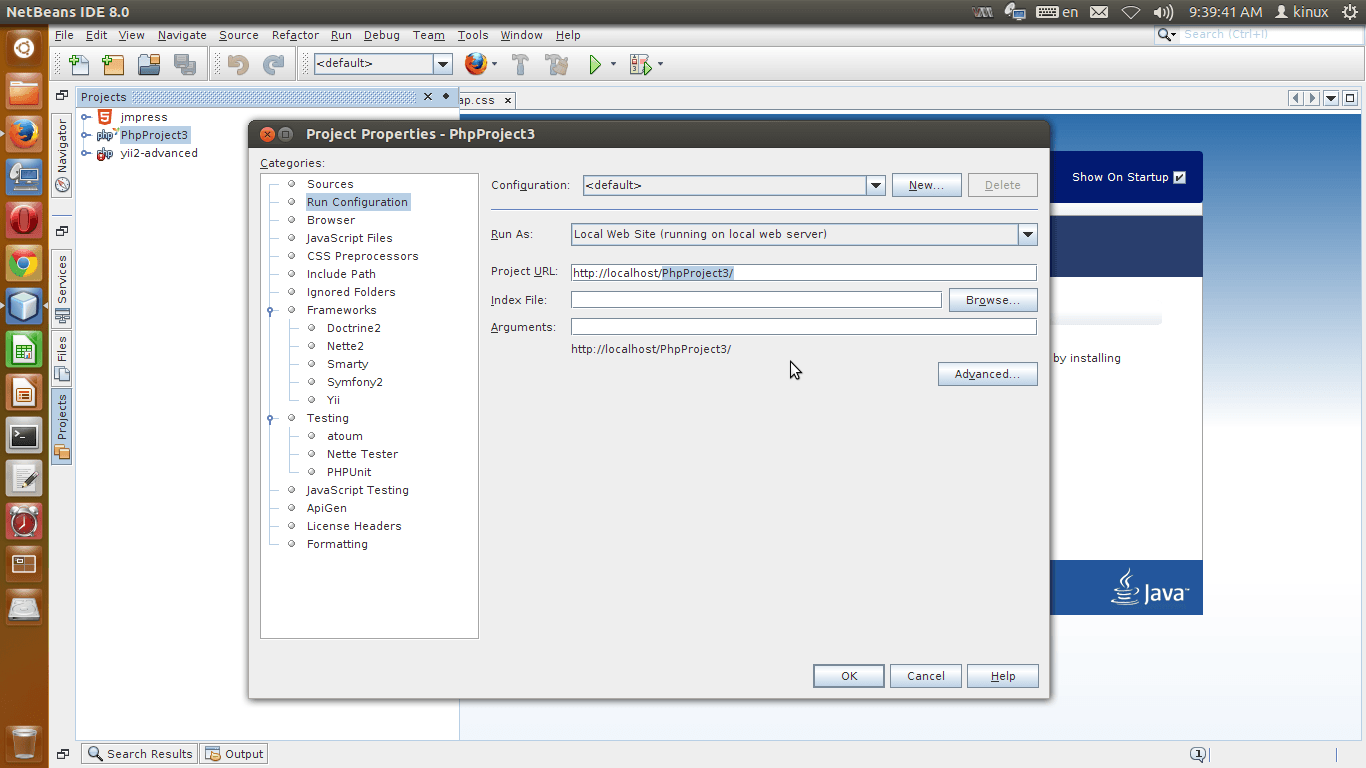Click the New Project toolbar icon
This screenshot has width=1366, height=768.
[113, 65]
